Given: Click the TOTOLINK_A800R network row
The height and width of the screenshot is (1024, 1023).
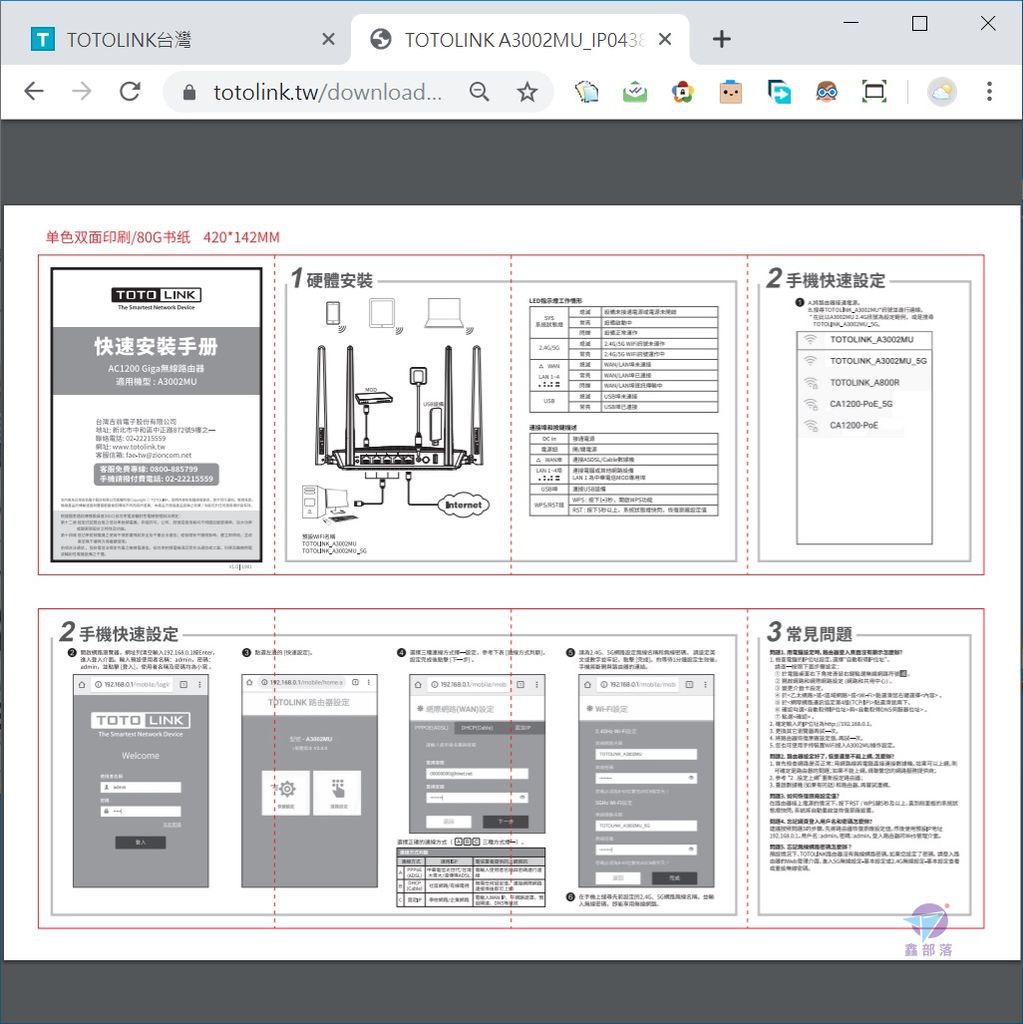Looking at the screenshot, I should (x=864, y=382).
